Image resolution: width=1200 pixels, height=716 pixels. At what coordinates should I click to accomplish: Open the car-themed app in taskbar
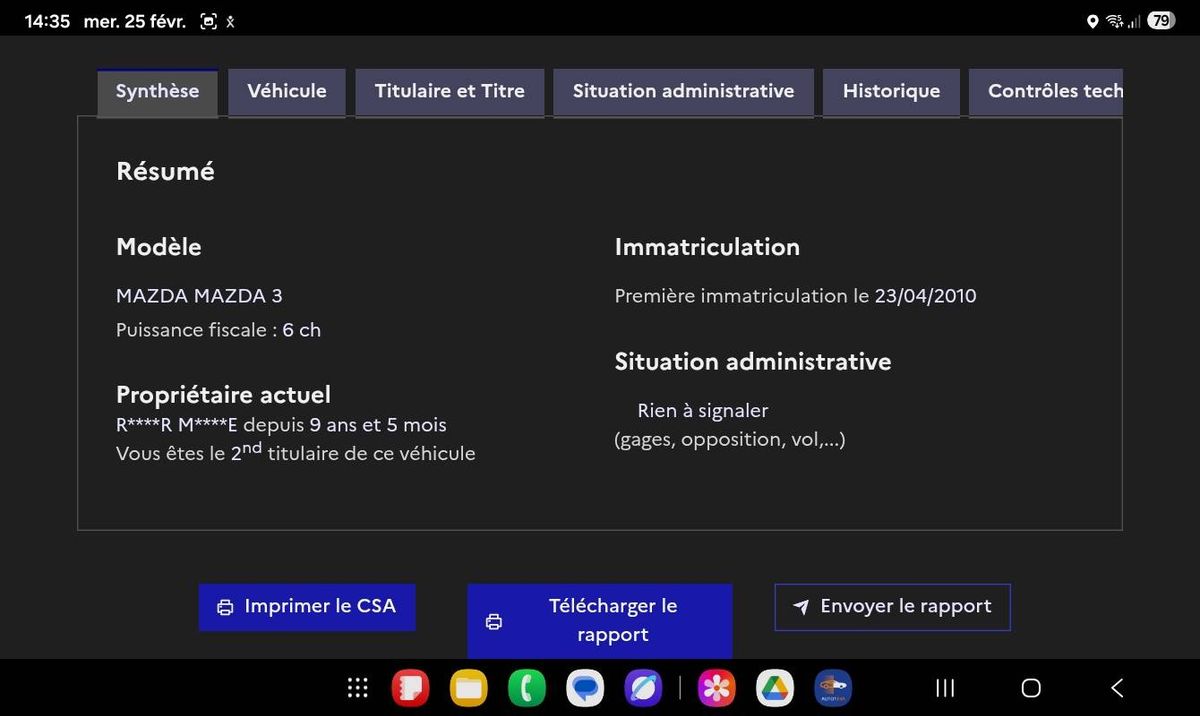(832, 688)
